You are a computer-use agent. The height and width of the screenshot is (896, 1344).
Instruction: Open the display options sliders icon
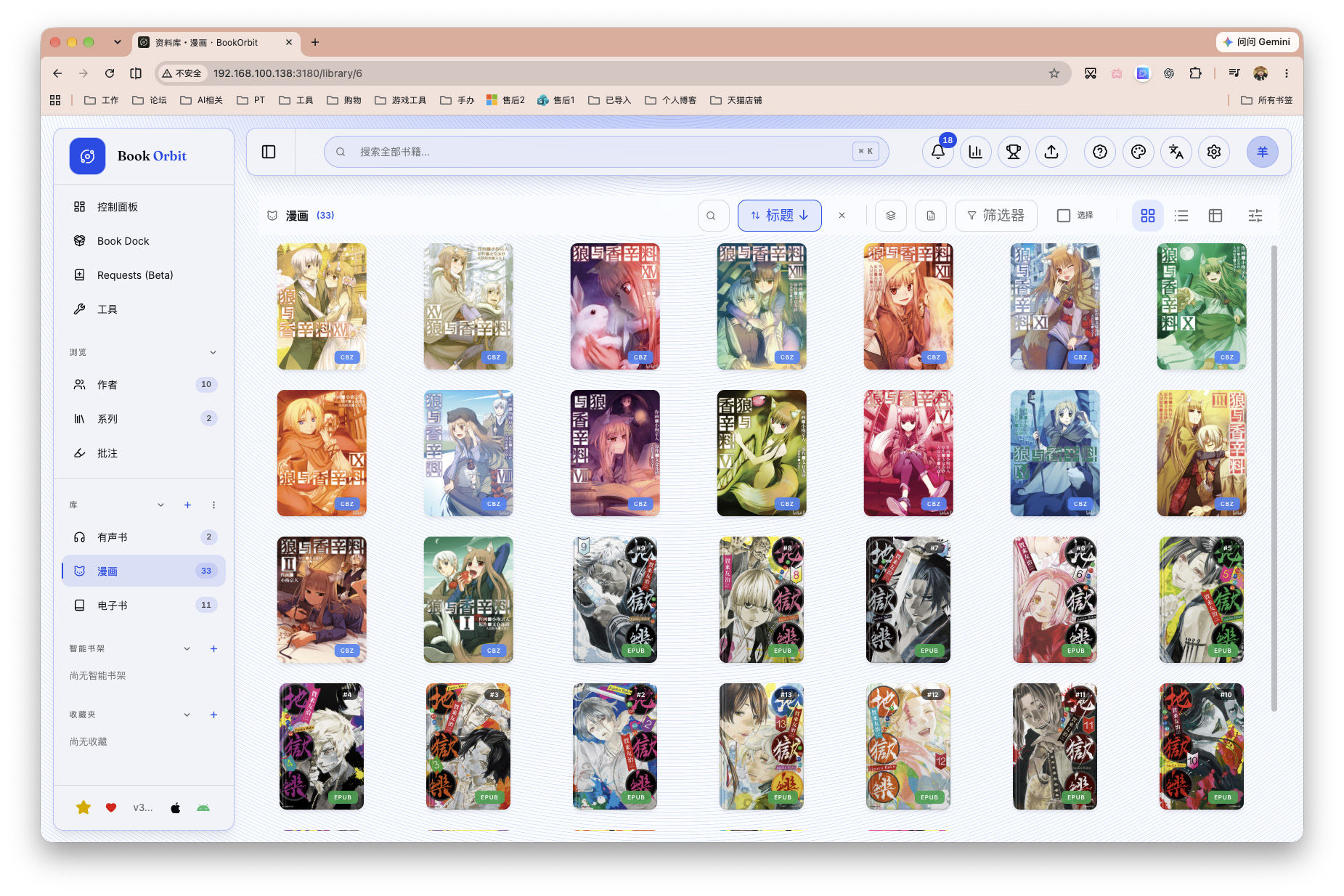pos(1255,216)
